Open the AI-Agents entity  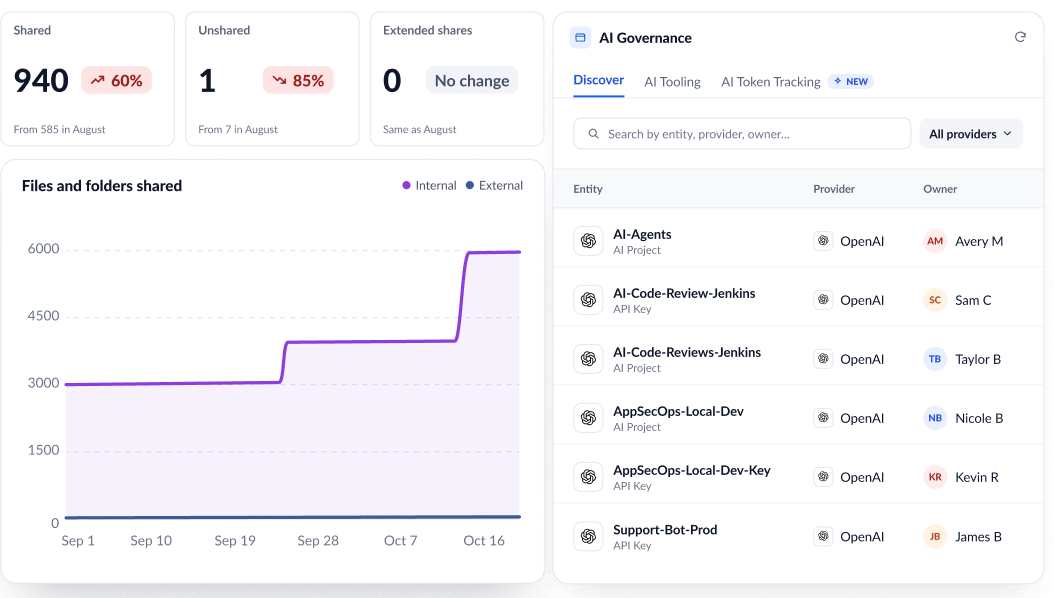pyautogui.click(x=642, y=234)
